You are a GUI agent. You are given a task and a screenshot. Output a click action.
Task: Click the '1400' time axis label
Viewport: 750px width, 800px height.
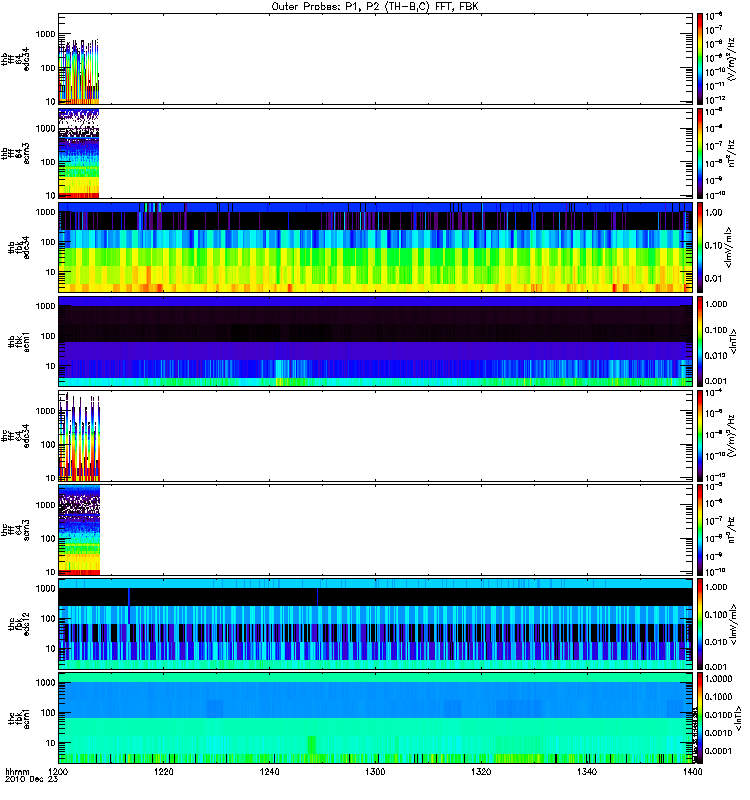[x=692, y=771]
